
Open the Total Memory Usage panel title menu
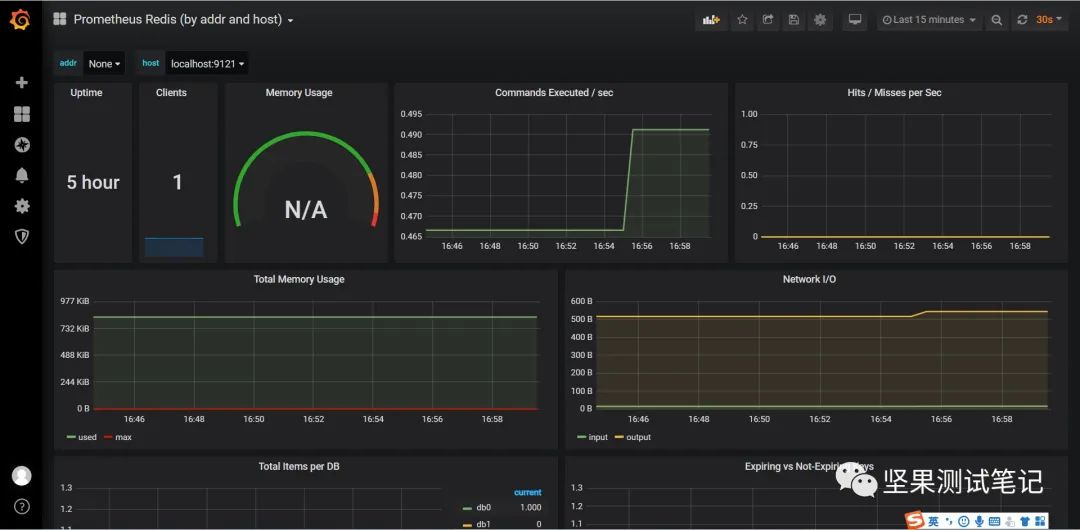[299, 279]
